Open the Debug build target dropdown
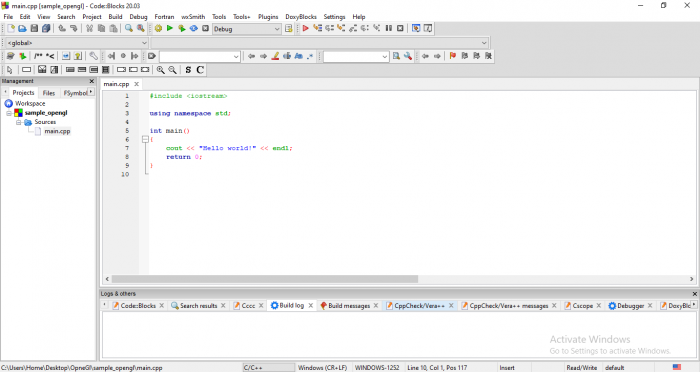This screenshot has width=700, height=372. tap(246, 29)
